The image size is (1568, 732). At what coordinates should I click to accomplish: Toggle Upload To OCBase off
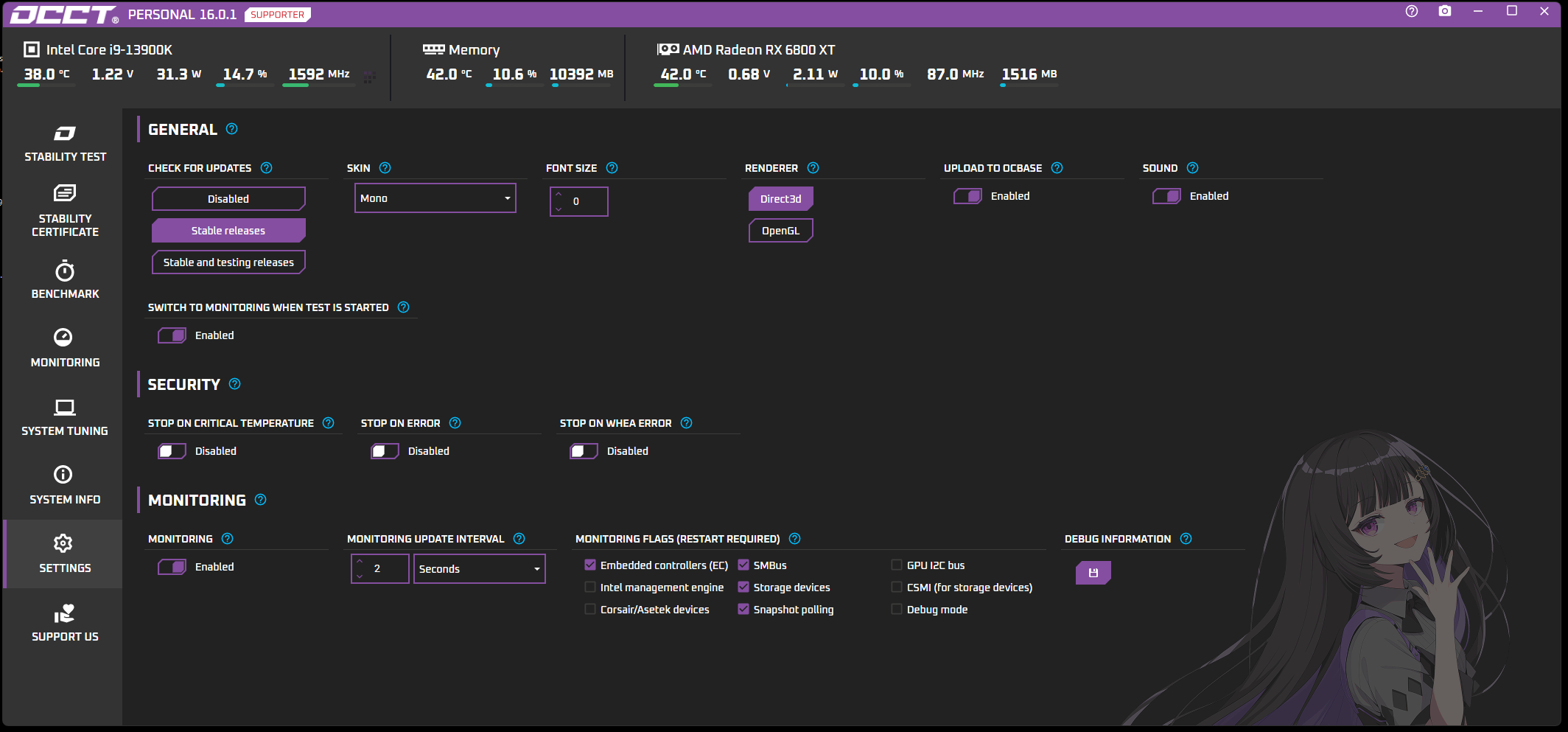967,196
